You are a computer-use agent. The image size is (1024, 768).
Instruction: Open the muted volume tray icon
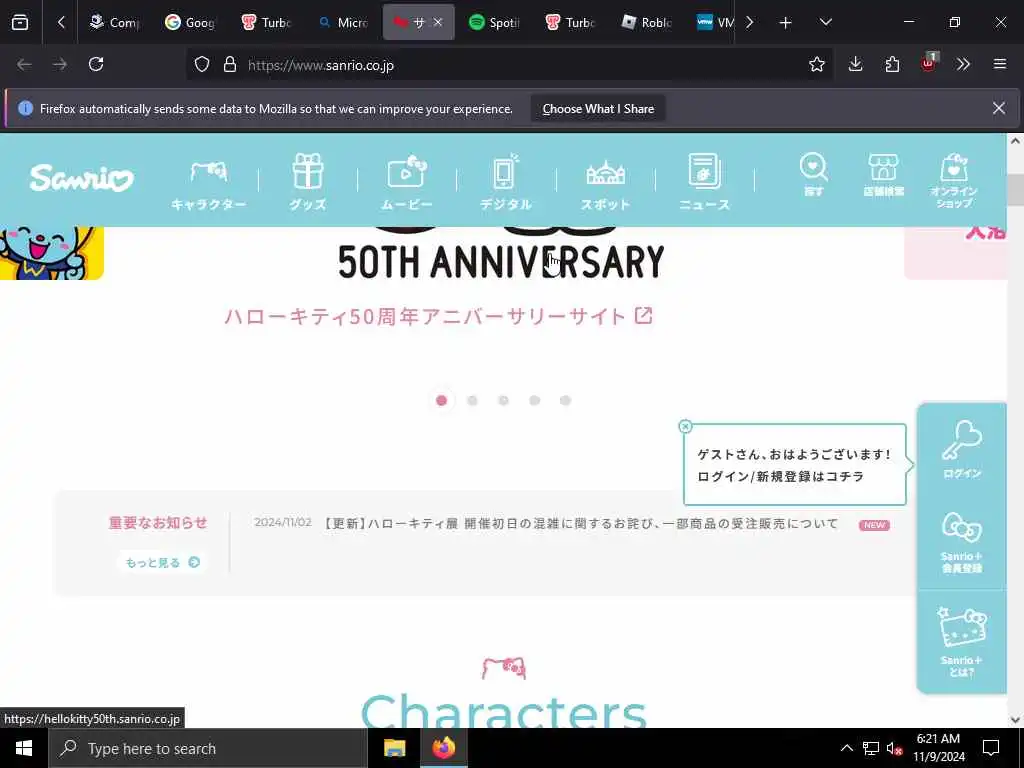tap(894, 748)
